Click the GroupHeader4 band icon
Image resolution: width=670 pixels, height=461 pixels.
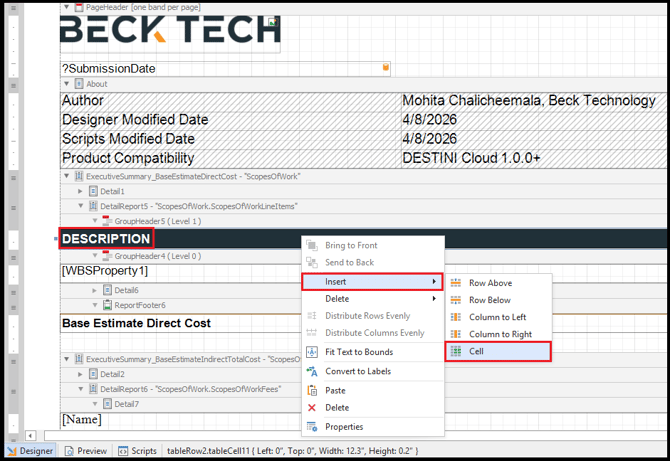pyautogui.click(x=107, y=256)
